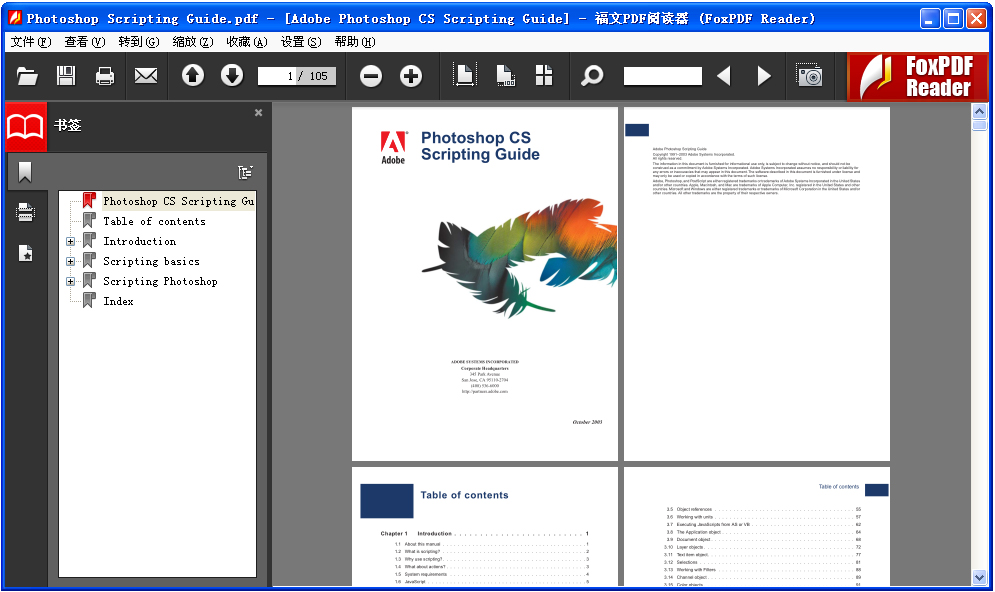995x592 pixels.
Task: Click the vertical scrollbar down arrow
Action: 979,577
